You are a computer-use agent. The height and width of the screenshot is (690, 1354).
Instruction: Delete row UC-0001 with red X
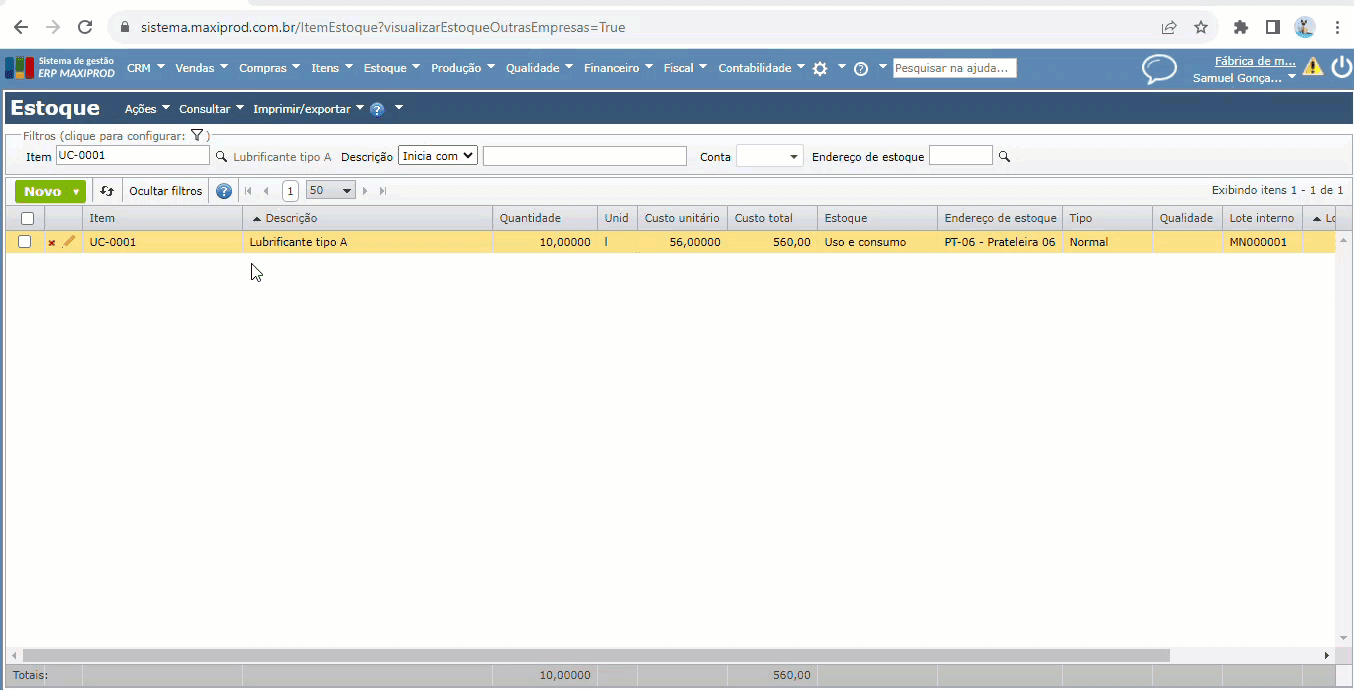point(52,243)
